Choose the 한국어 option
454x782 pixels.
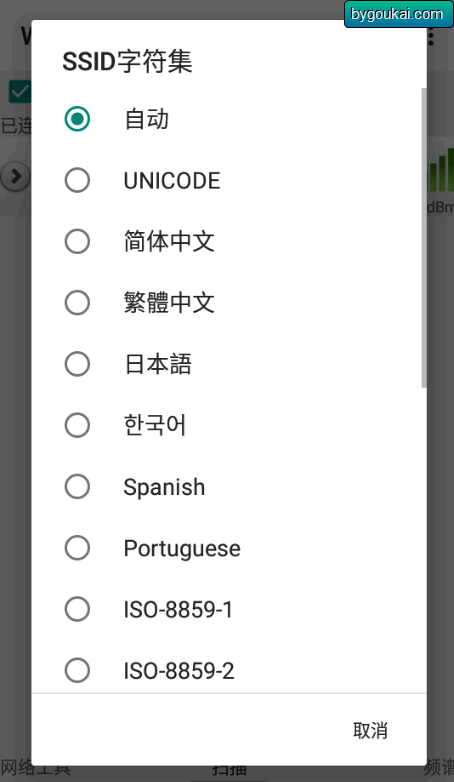[x=229, y=425]
